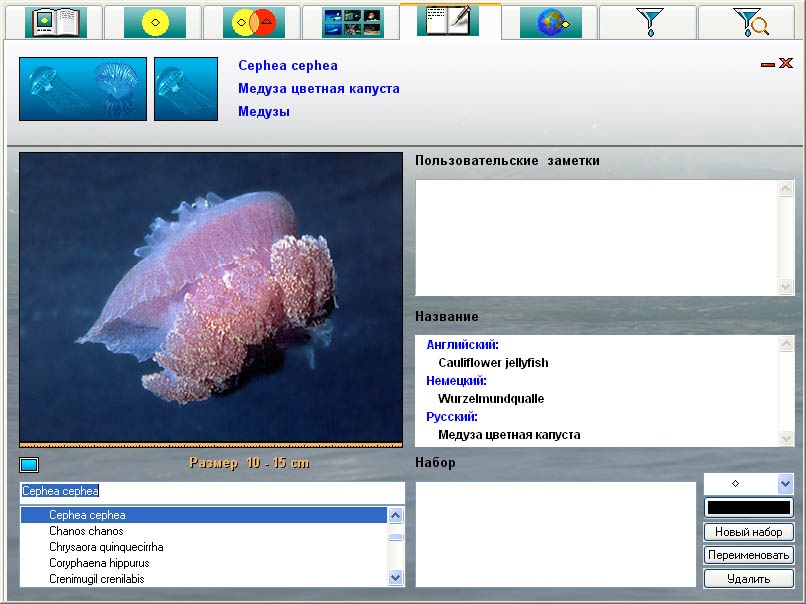
Task: Open the globe distribution map tab
Action: click(551, 22)
